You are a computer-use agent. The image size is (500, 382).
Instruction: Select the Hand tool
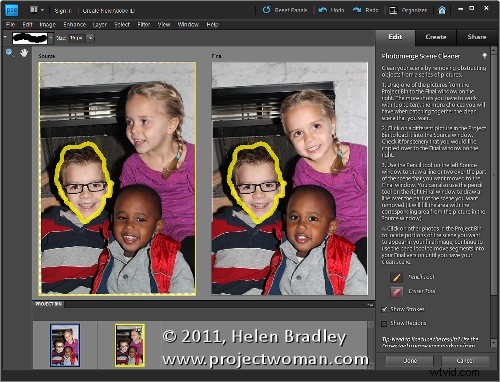(x=24, y=53)
